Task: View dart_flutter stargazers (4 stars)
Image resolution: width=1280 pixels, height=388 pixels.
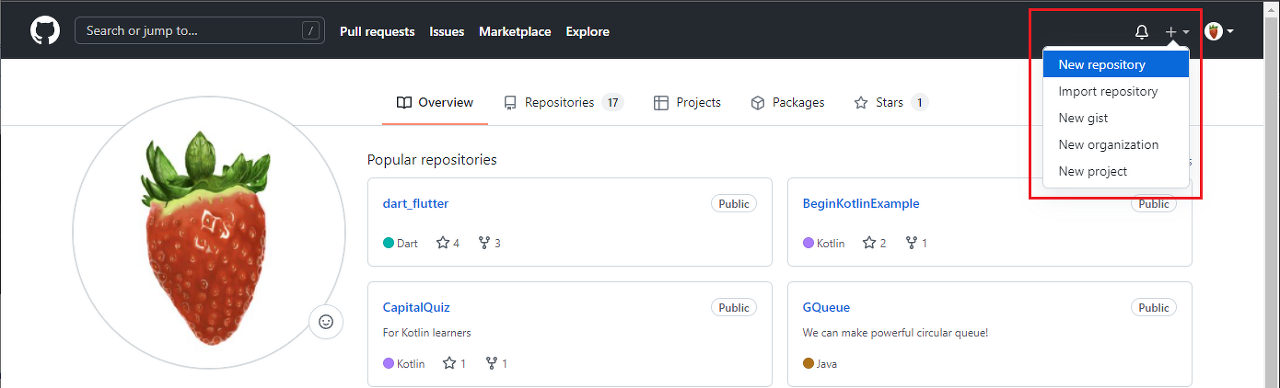Action: (x=448, y=243)
